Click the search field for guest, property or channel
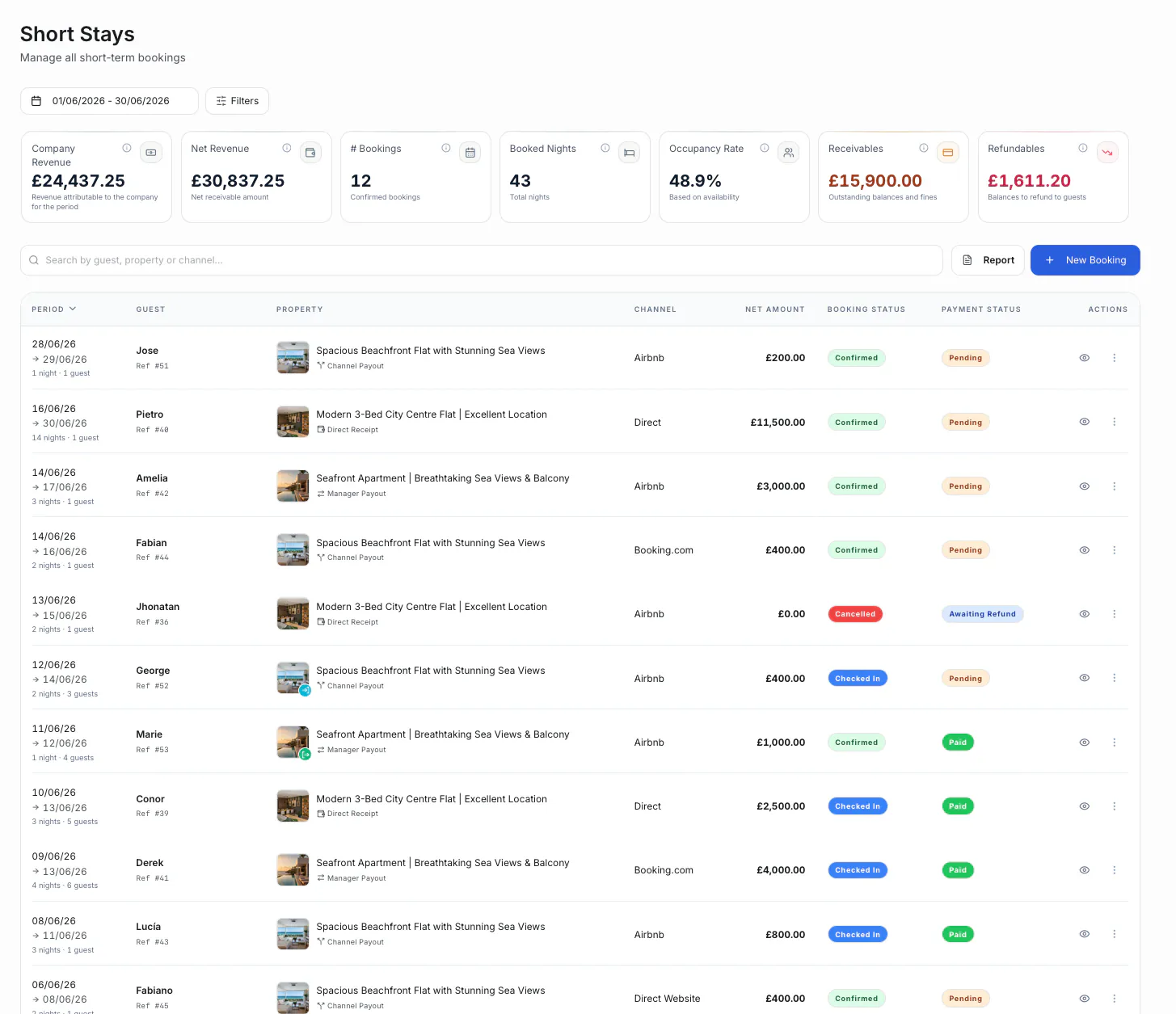The height and width of the screenshot is (1014, 1176). pyautogui.click(x=482, y=260)
